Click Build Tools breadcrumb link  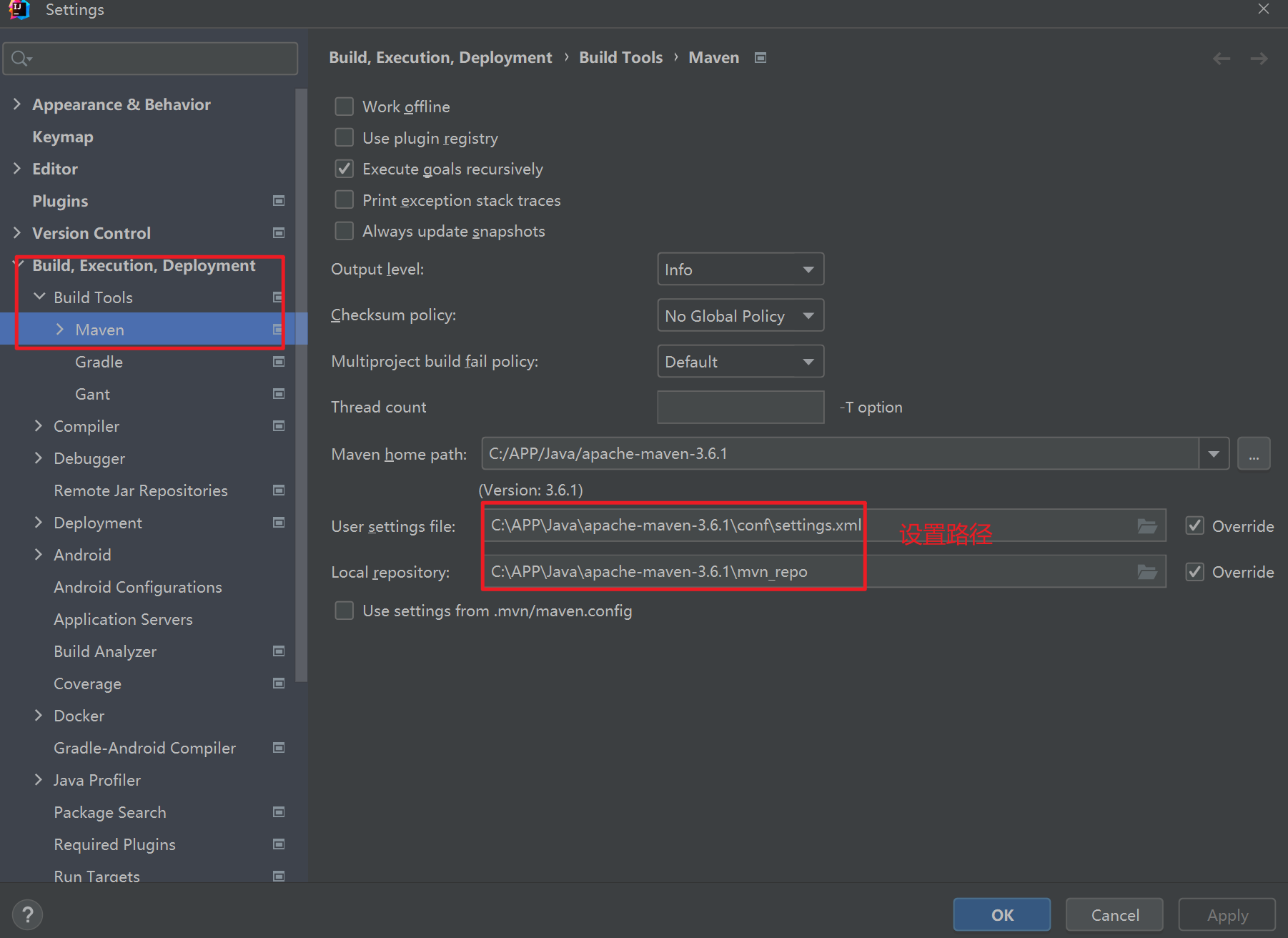[620, 57]
